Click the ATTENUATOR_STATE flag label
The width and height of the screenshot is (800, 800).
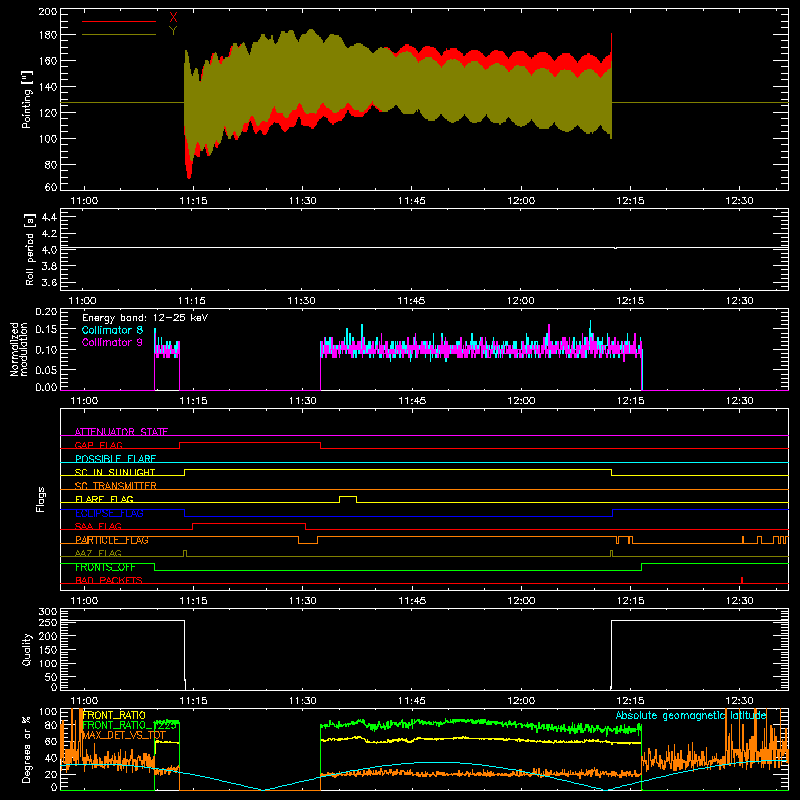pyautogui.click(x=121, y=432)
